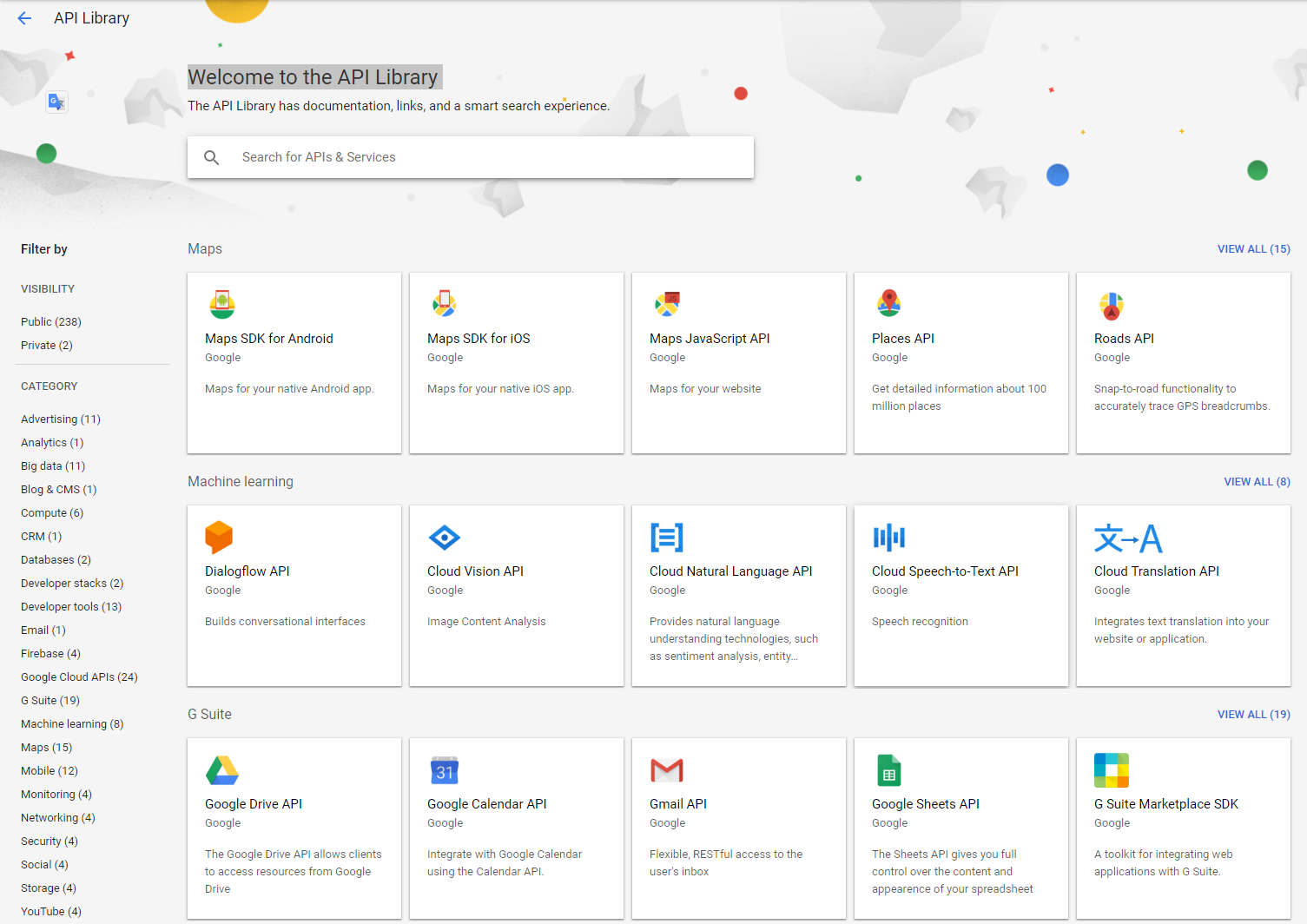Filter by Public visibility
This screenshot has width=1307, height=924.
(x=51, y=322)
